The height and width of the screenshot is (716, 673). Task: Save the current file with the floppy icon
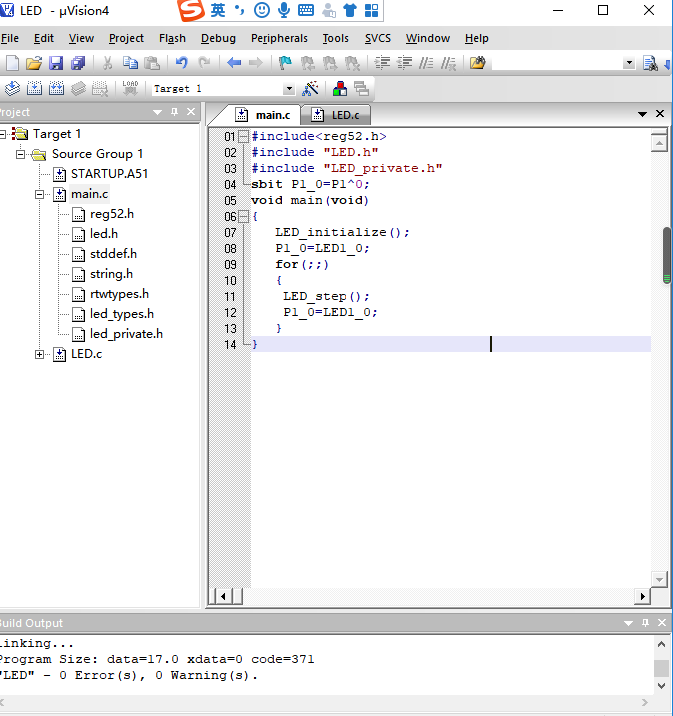pyautogui.click(x=56, y=63)
